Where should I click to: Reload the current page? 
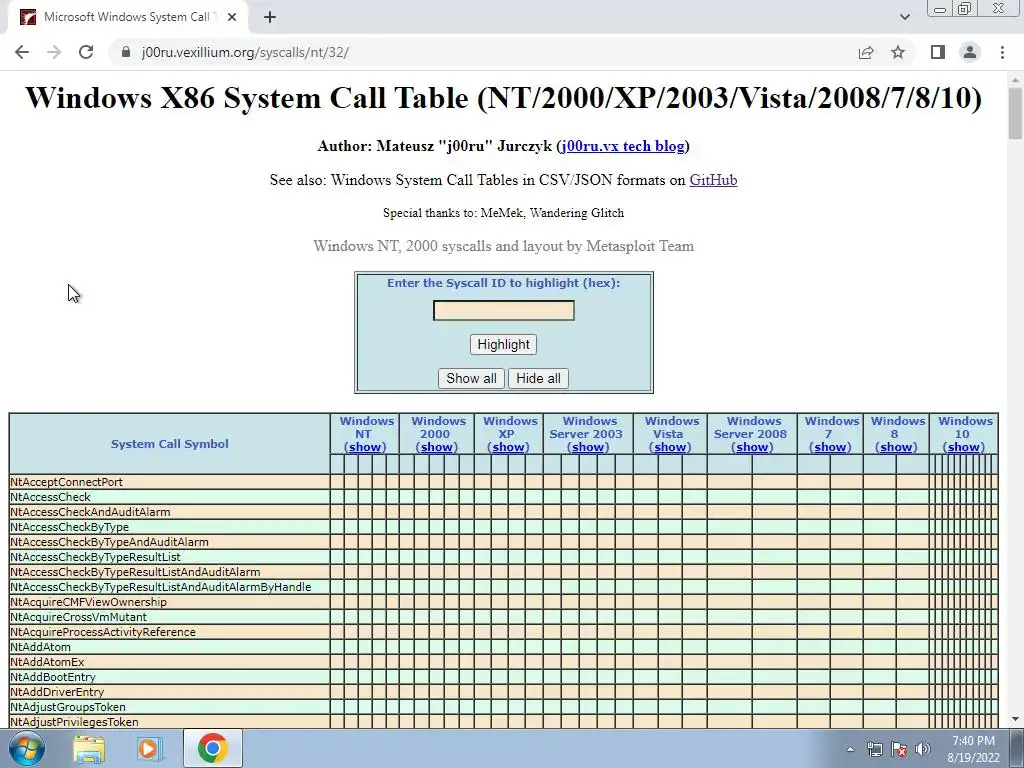86,52
